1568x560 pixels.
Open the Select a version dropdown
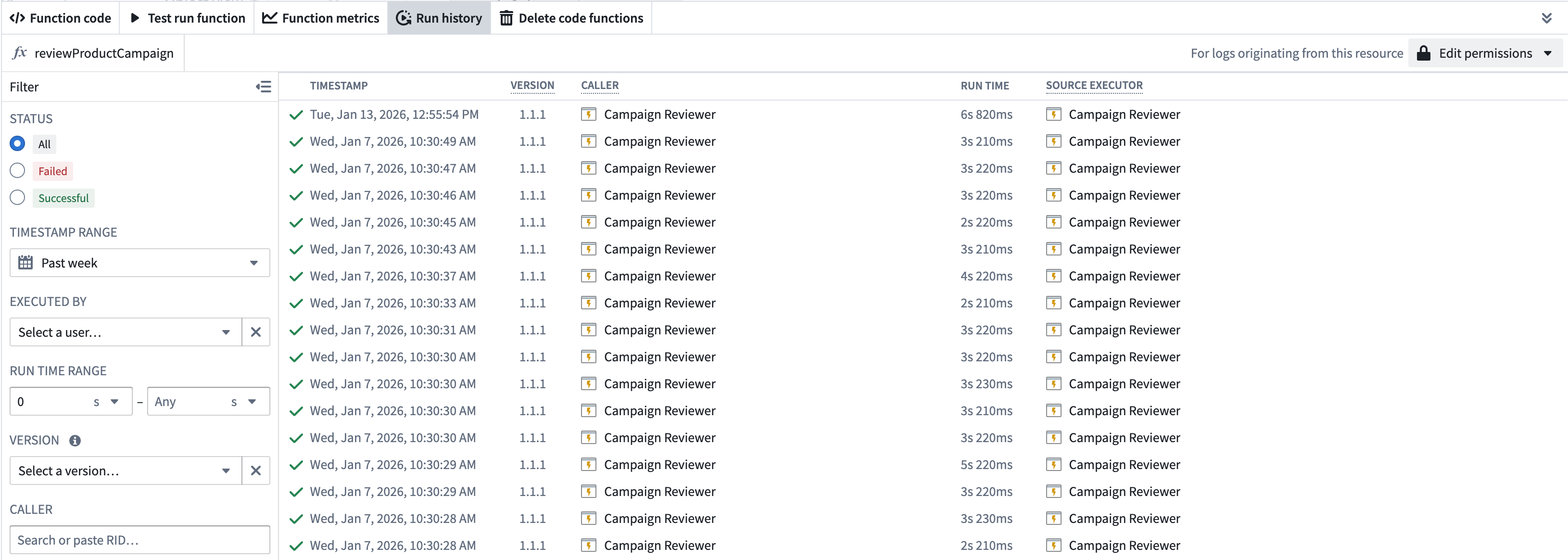[x=126, y=471]
